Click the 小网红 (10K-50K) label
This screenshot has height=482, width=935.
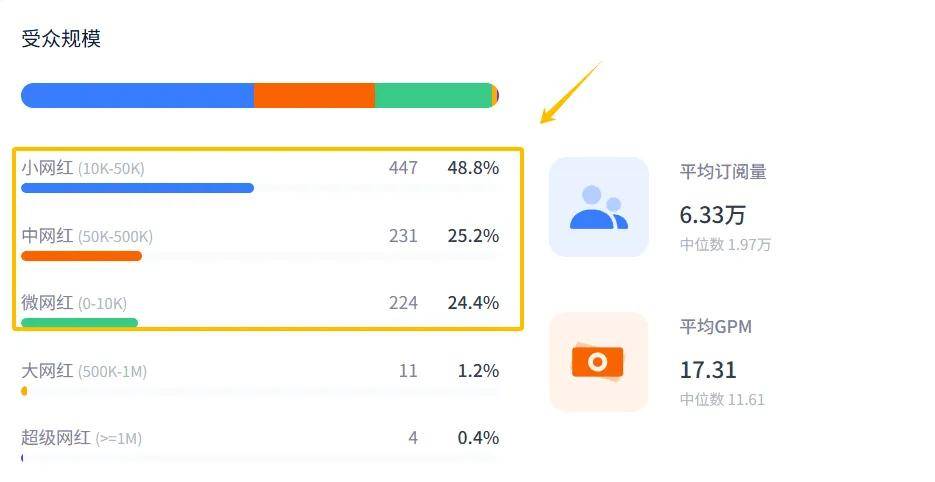click(83, 168)
